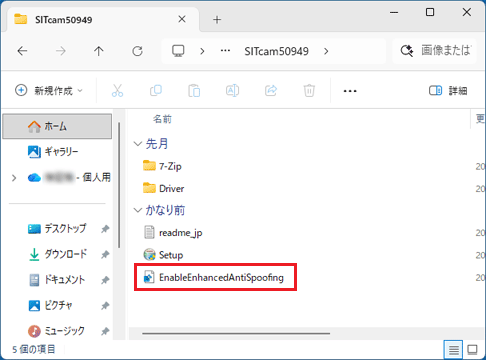Open chevron after the PC icon

[202, 51]
